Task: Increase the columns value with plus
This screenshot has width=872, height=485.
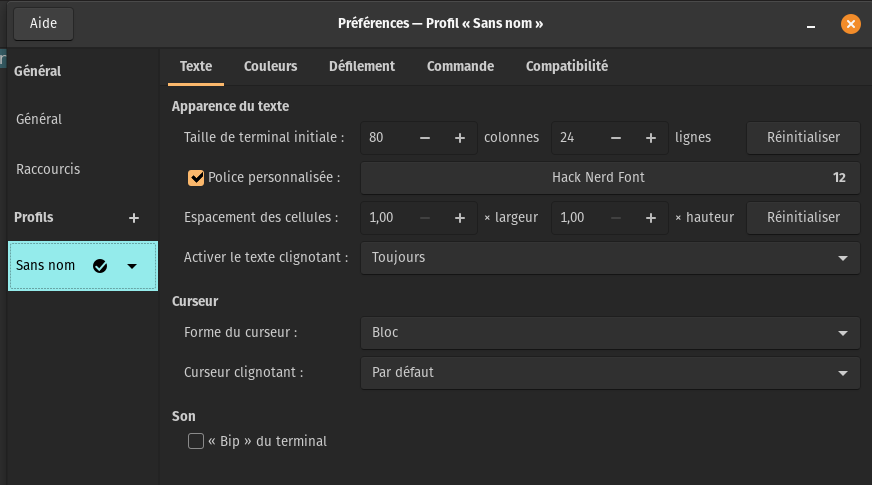Action: click(x=459, y=138)
